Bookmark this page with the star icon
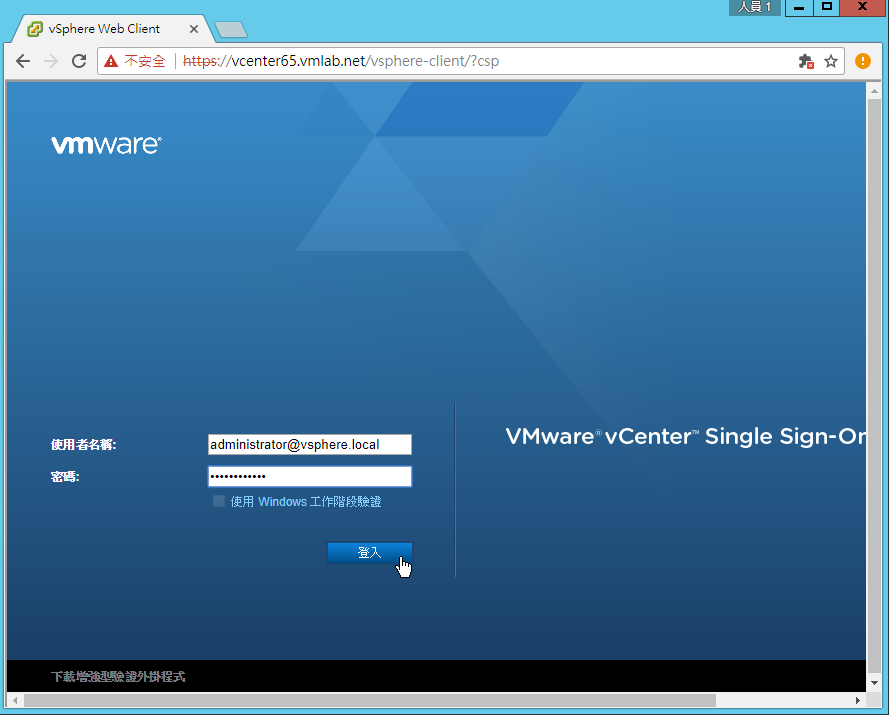 tap(831, 61)
